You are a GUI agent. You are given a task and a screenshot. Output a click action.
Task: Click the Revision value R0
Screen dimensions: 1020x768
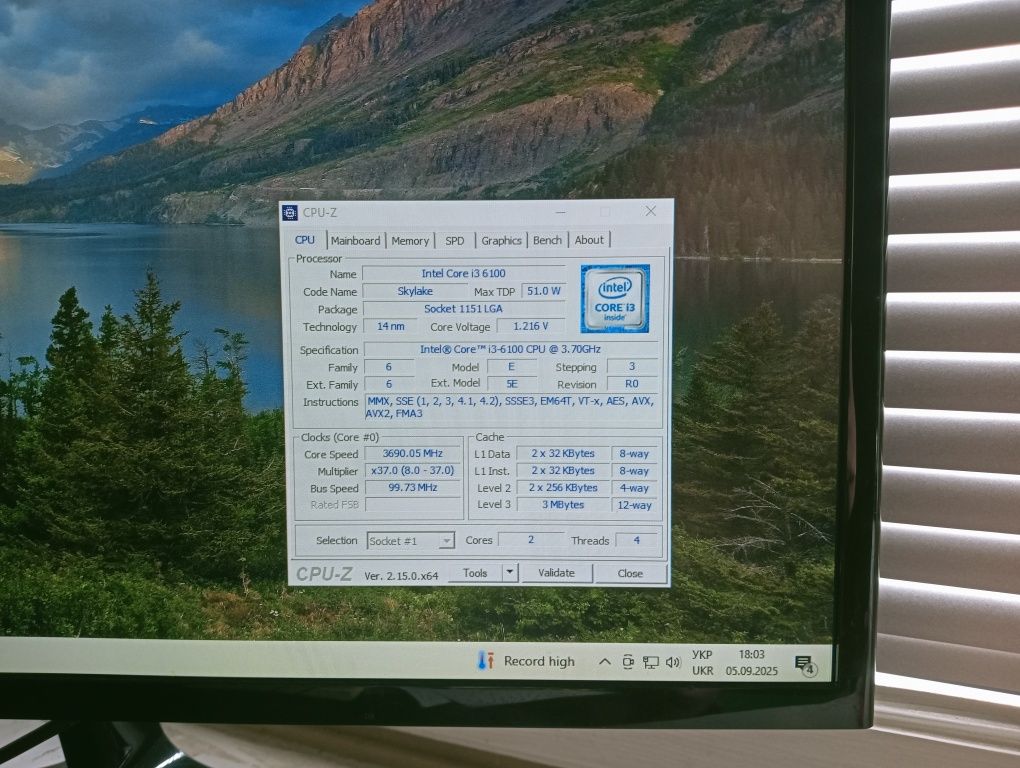(x=632, y=384)
